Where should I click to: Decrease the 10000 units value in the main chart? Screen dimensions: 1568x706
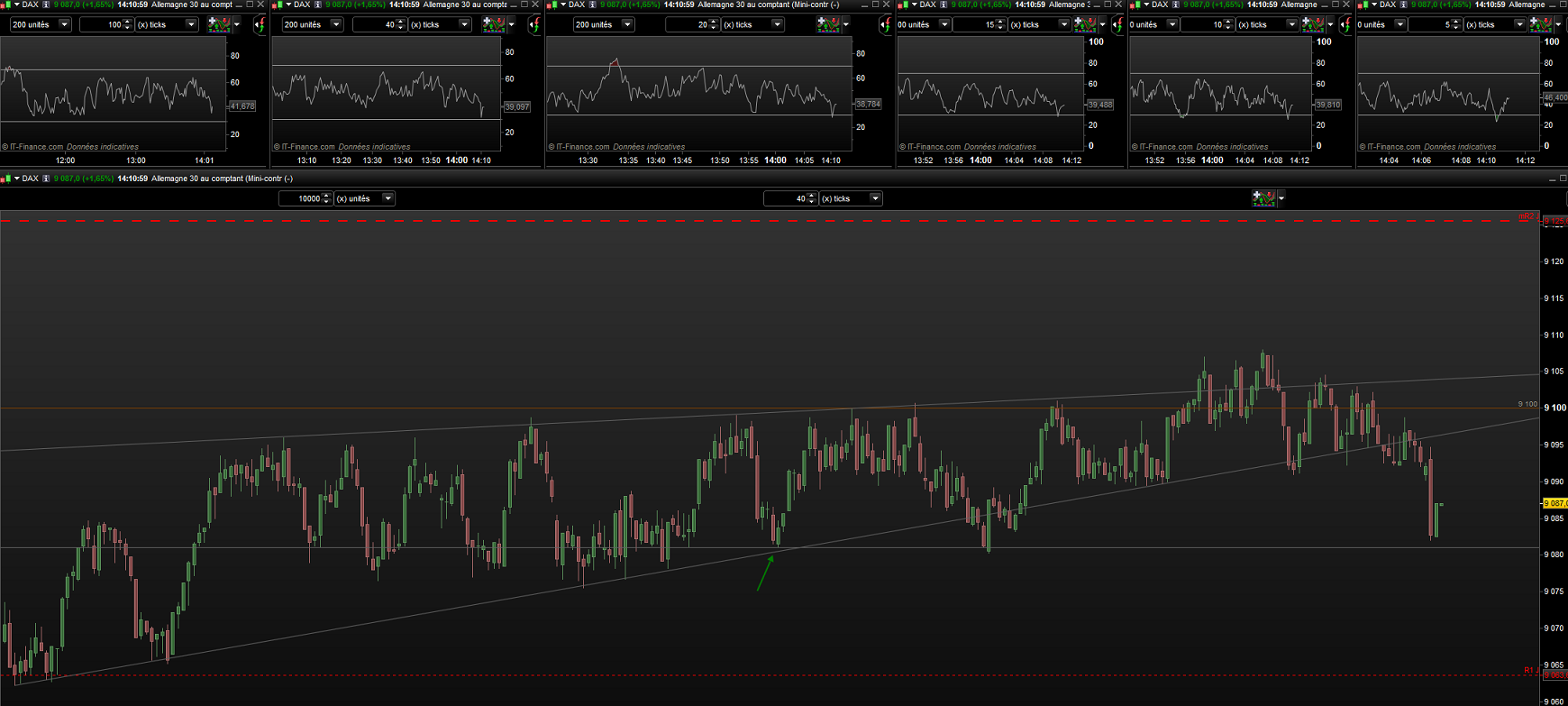(x=327, y=202)
